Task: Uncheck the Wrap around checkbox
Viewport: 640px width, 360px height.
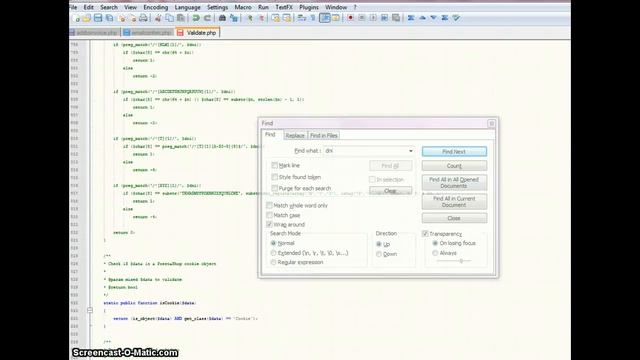Action: click(269, 224)
